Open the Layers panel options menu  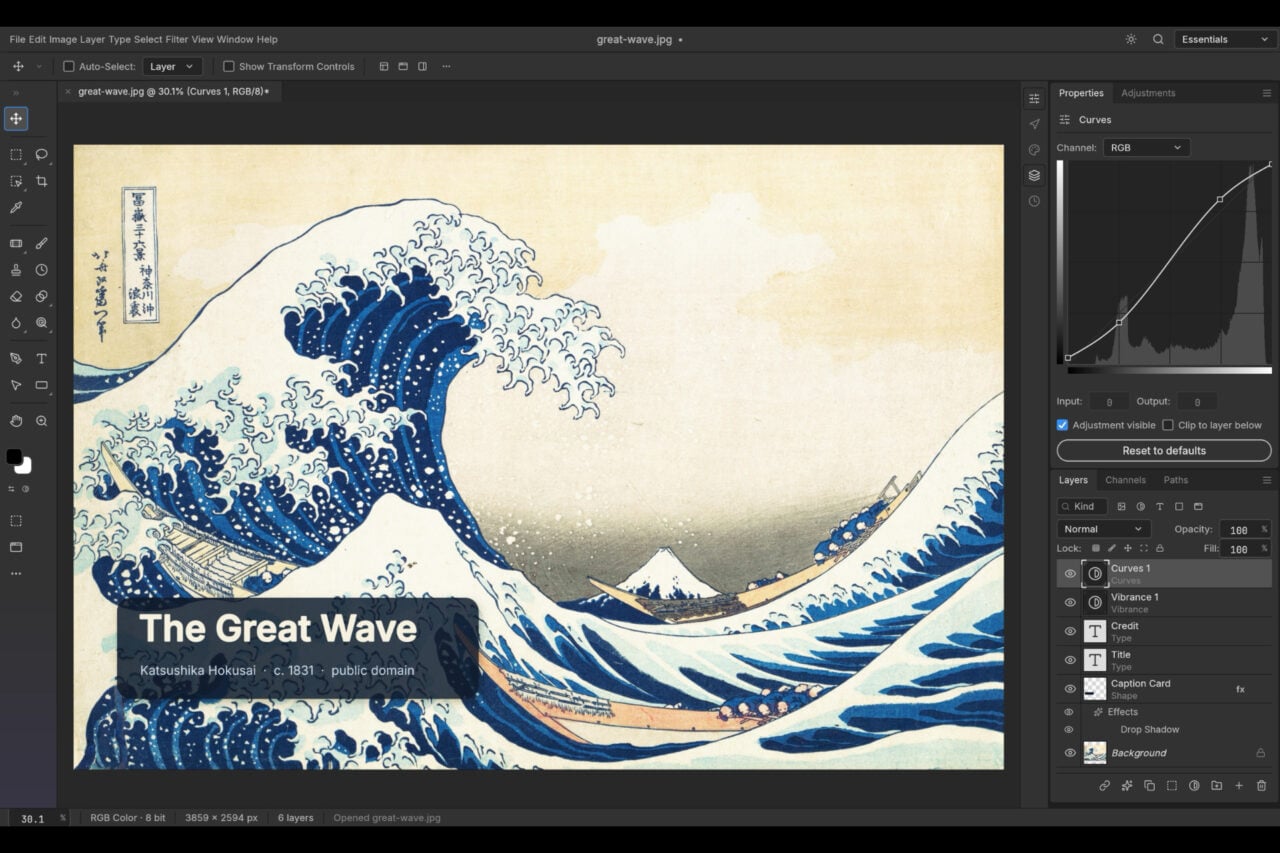1267,480
